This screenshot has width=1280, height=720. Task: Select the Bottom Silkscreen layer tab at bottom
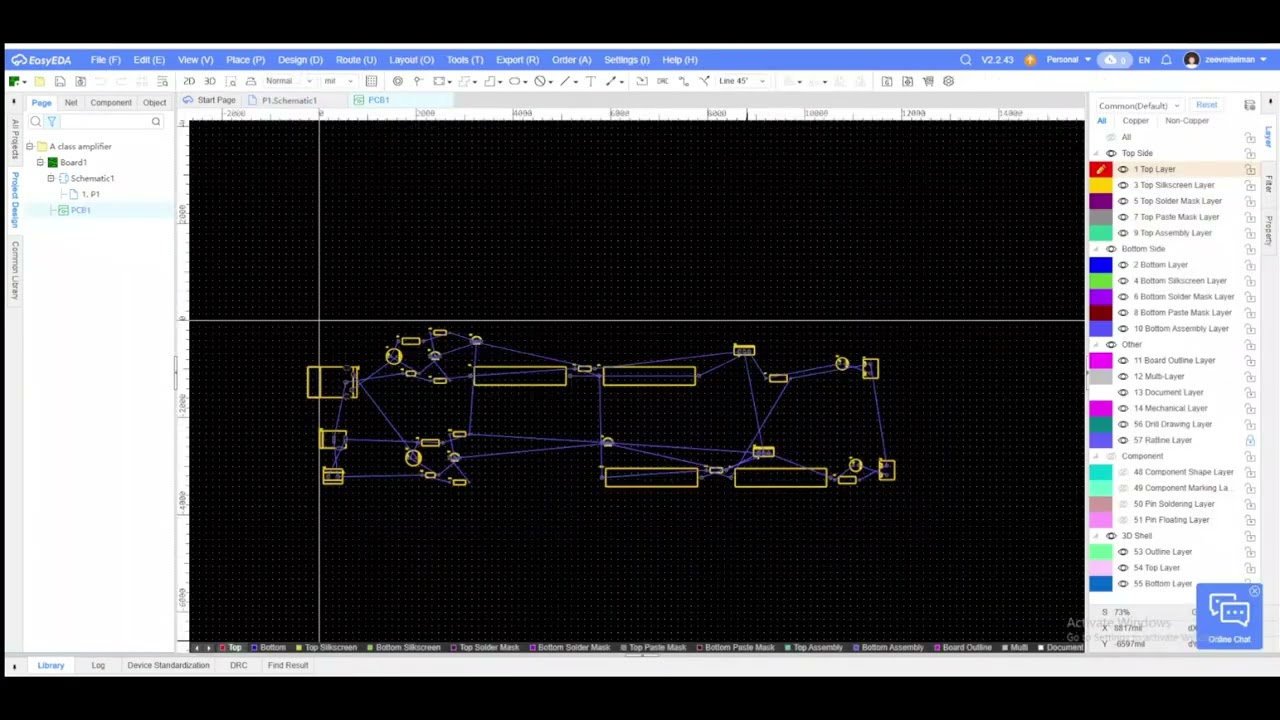[x=404, y=648]
